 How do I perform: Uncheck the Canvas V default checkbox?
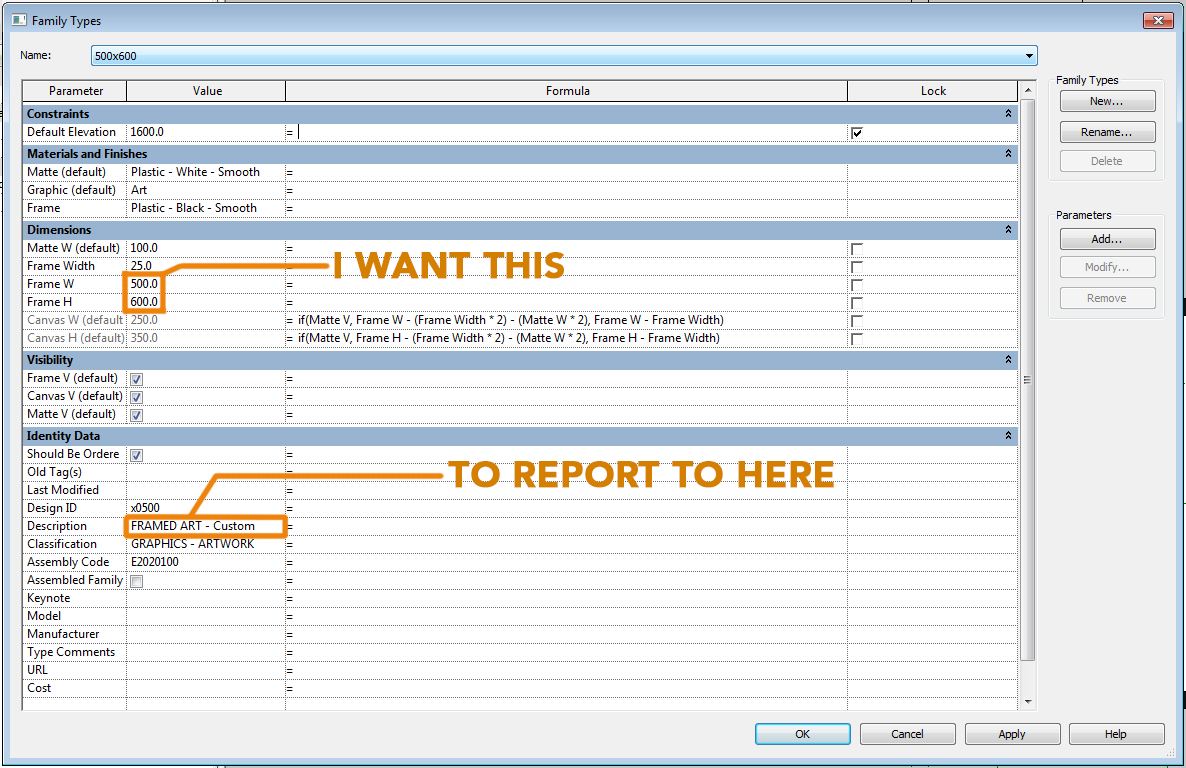135,396
